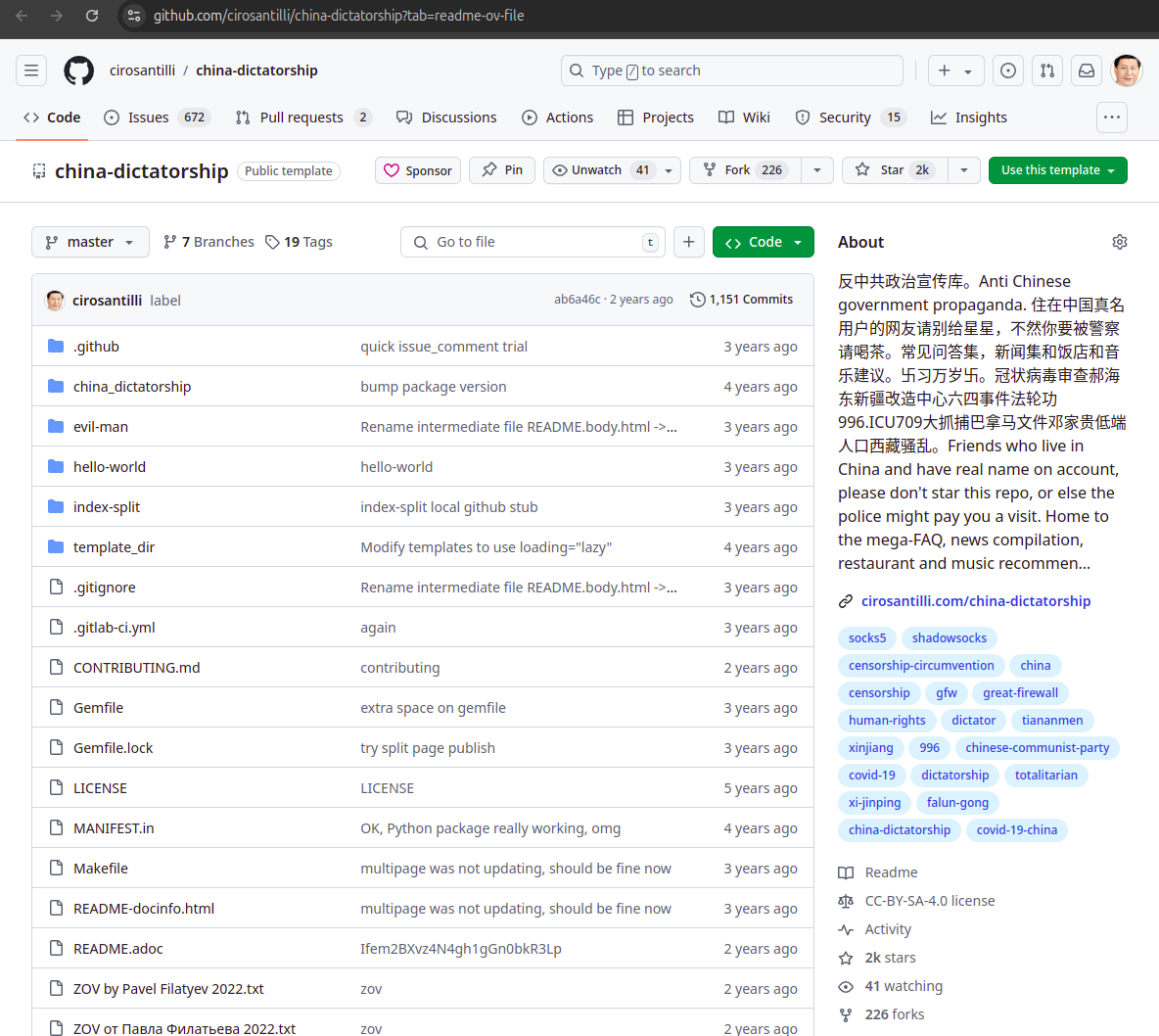Open the commit history clock icon

(697, 300)
